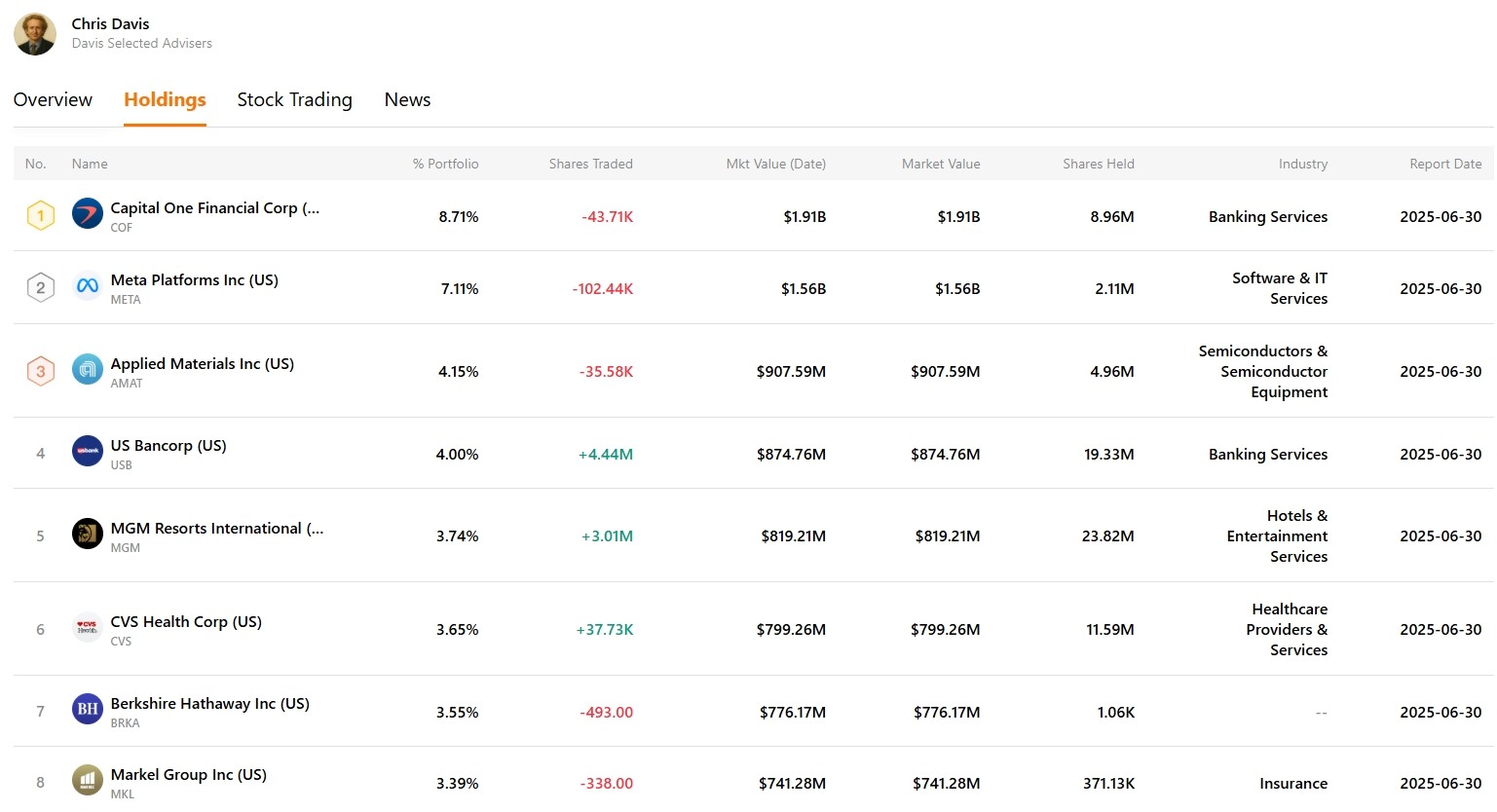Click the Berkshire Hathaway BH logo

[88, 709]
